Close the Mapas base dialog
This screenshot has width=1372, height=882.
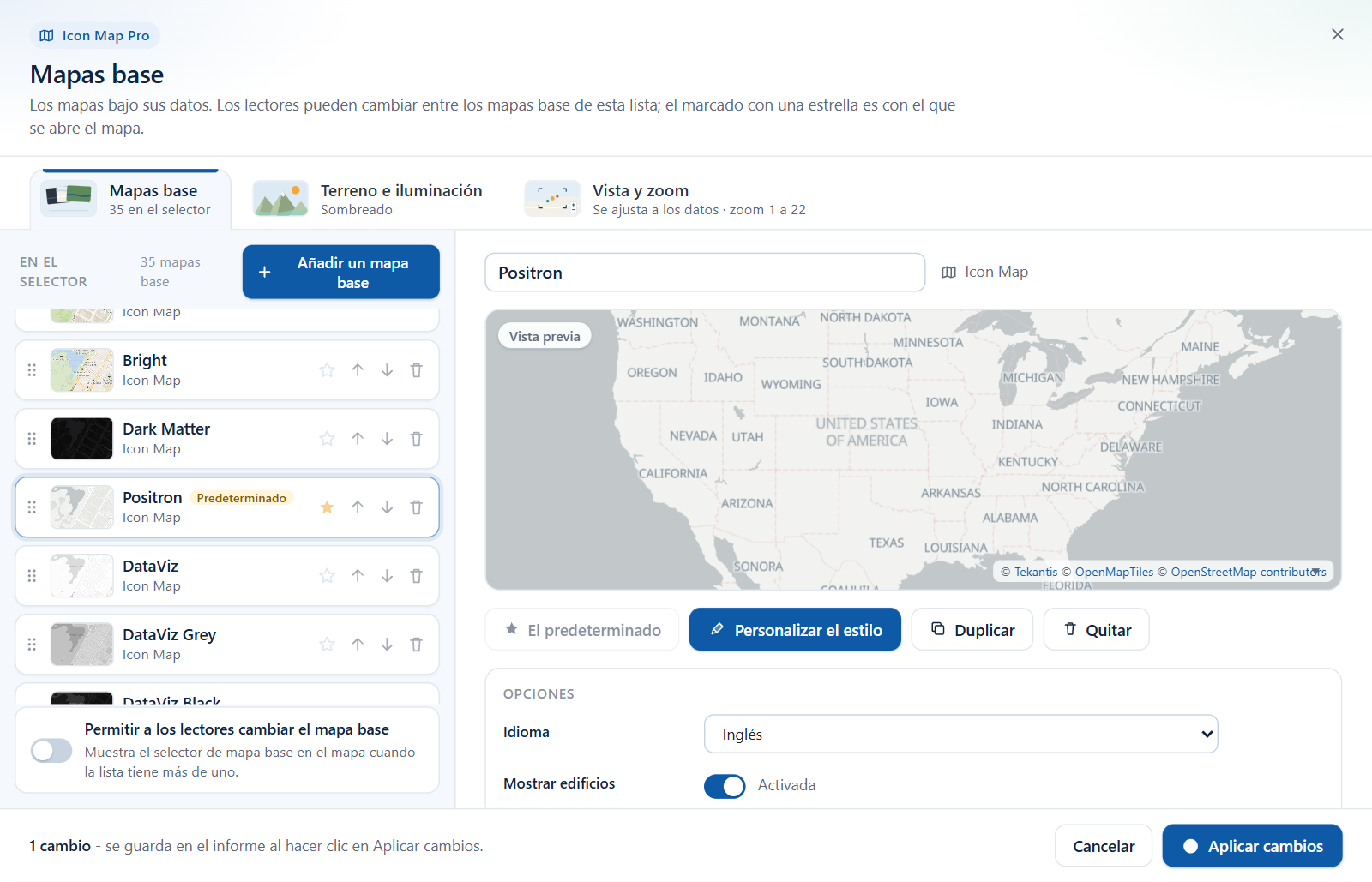tap(1338, 34)
